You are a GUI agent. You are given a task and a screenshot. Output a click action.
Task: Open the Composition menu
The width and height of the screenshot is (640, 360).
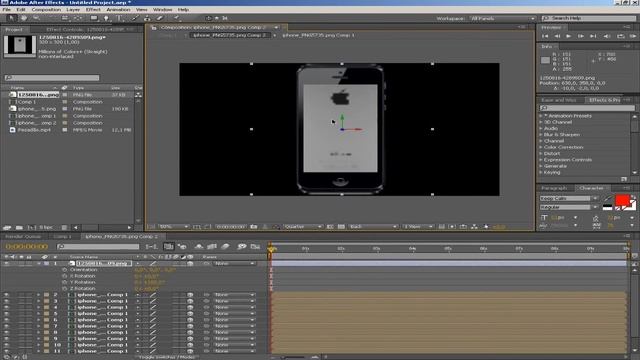[46, 9]
